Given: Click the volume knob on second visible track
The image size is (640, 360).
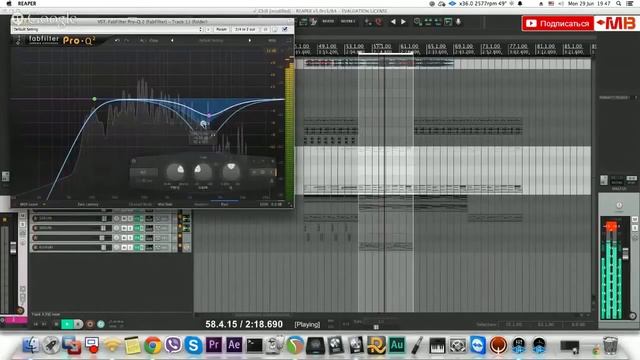Looking at the screenshot, I should click(x=117, y=228).
